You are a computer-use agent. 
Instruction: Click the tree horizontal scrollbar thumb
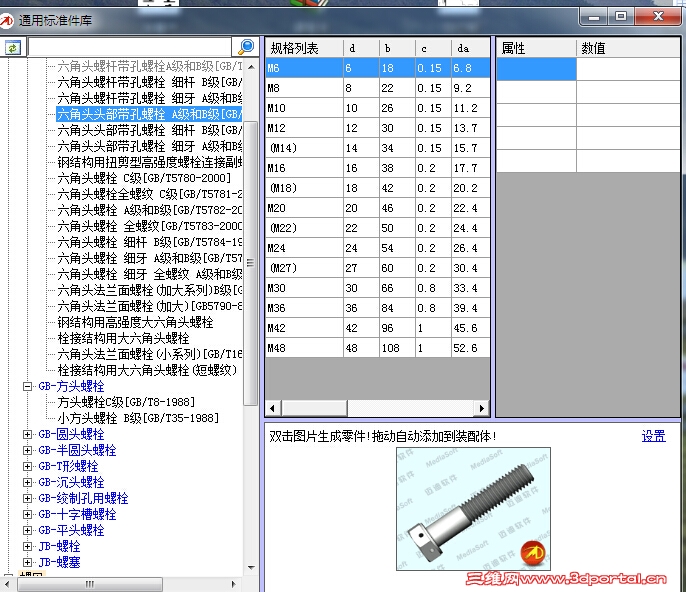click(x=90, y=584)
